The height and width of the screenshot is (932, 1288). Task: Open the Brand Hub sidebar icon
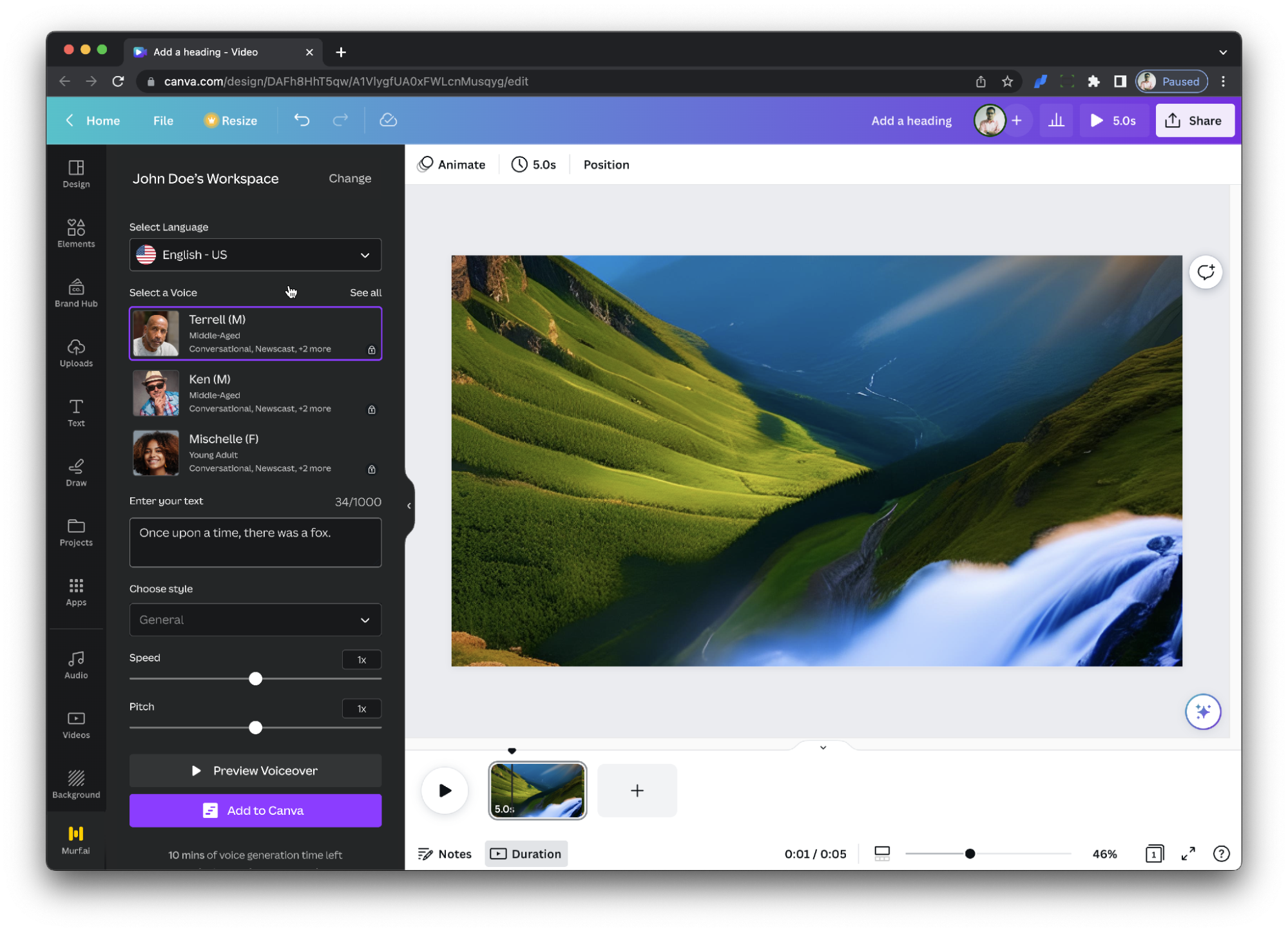pyautogui.click(x=76, y=293)
